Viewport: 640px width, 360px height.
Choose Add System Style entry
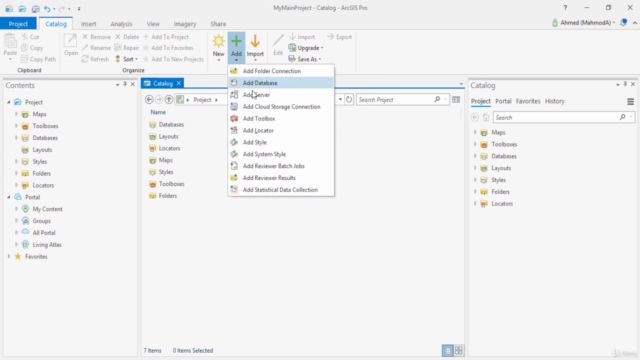click(281, 154)
